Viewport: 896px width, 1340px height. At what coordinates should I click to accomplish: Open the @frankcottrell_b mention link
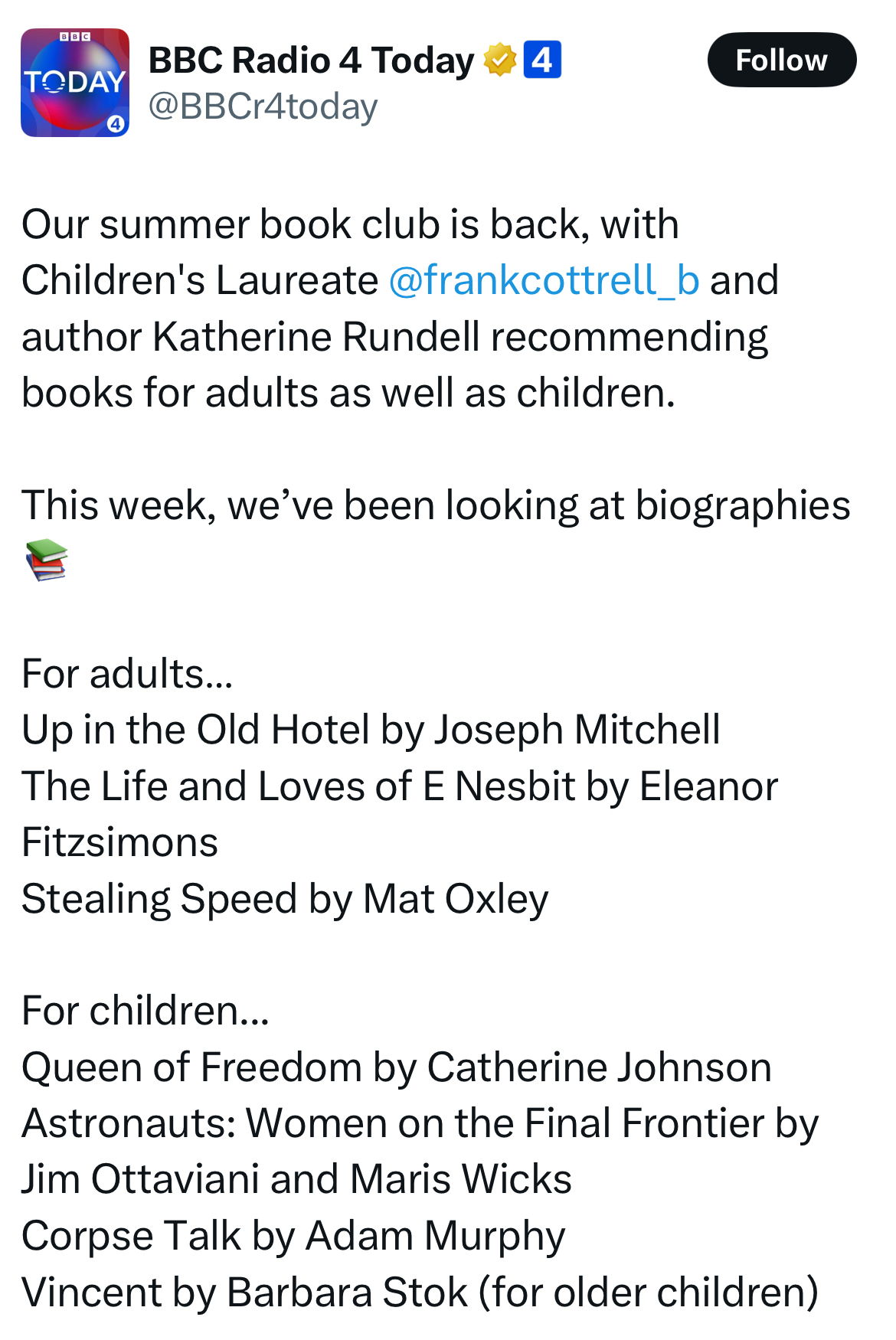click(x=544, y=280)
